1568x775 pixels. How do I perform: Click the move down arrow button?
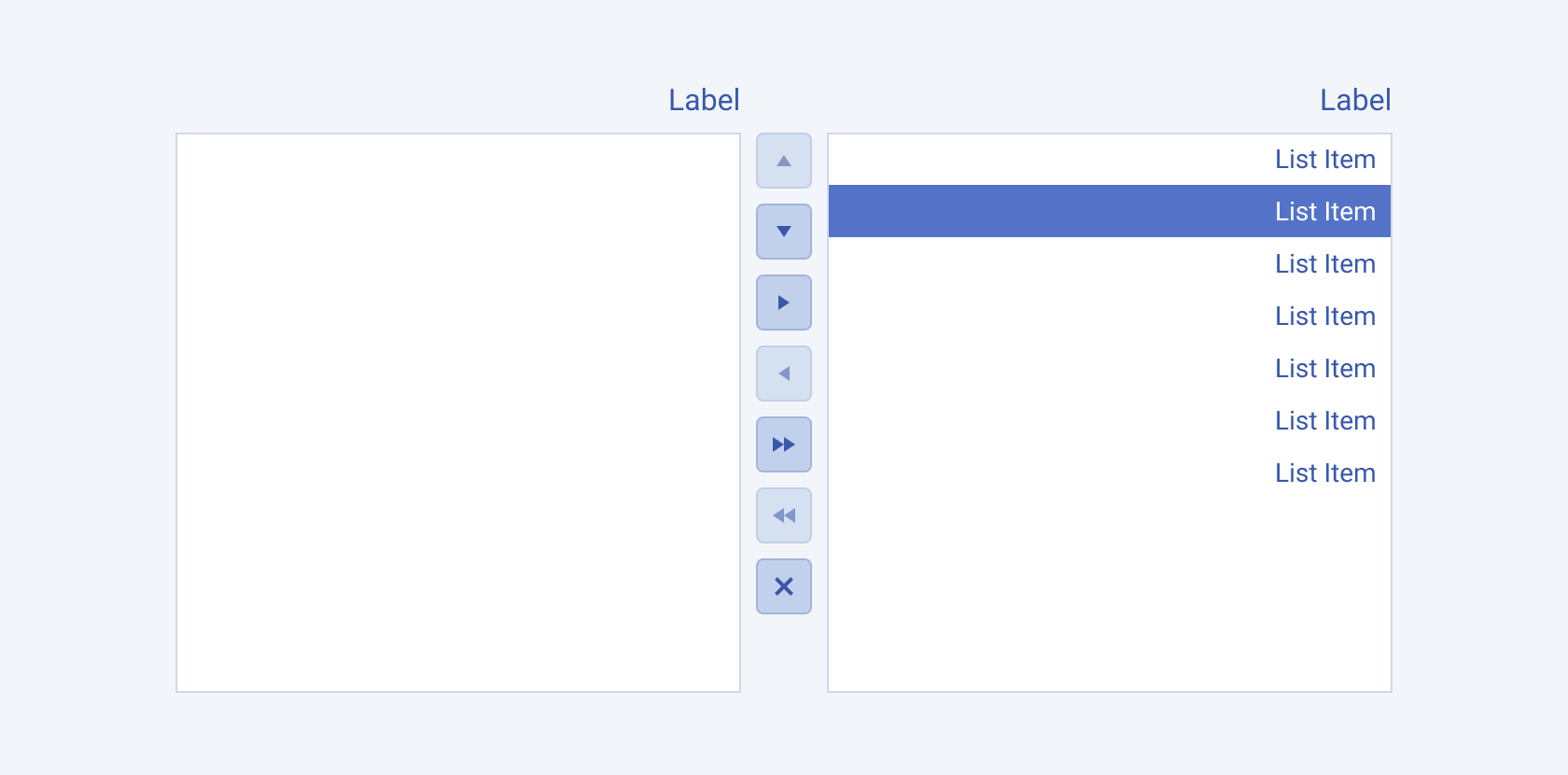click(783, 231)
